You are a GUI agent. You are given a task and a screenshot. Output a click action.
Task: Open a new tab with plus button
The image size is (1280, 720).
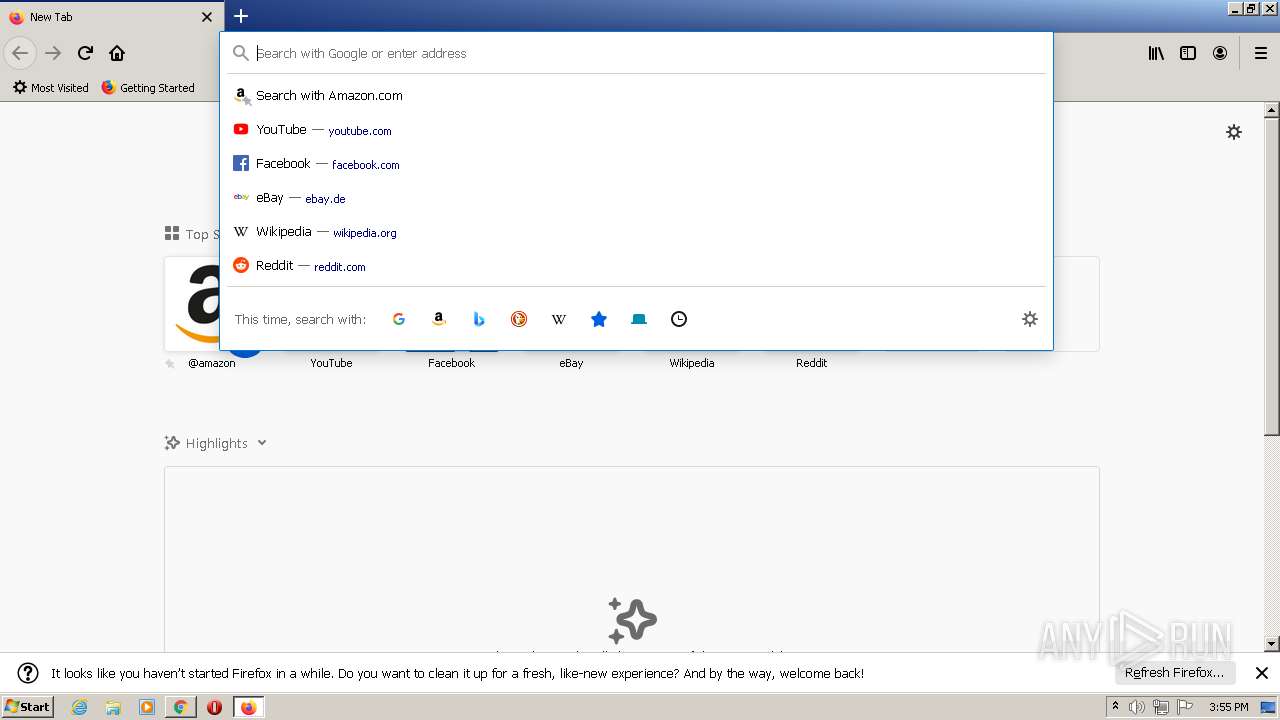click(x=241, y=16)
